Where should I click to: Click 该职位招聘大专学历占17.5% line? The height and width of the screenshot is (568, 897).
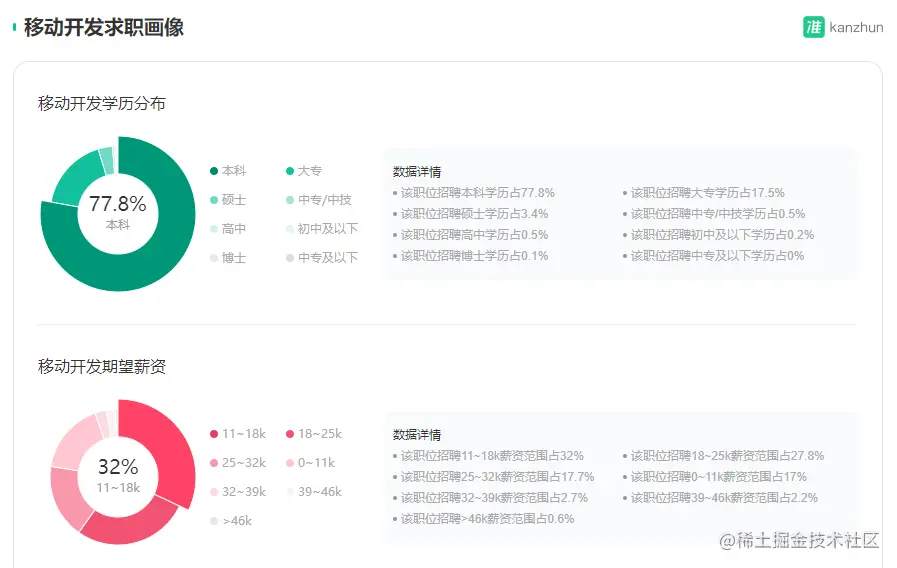point(704,193)
